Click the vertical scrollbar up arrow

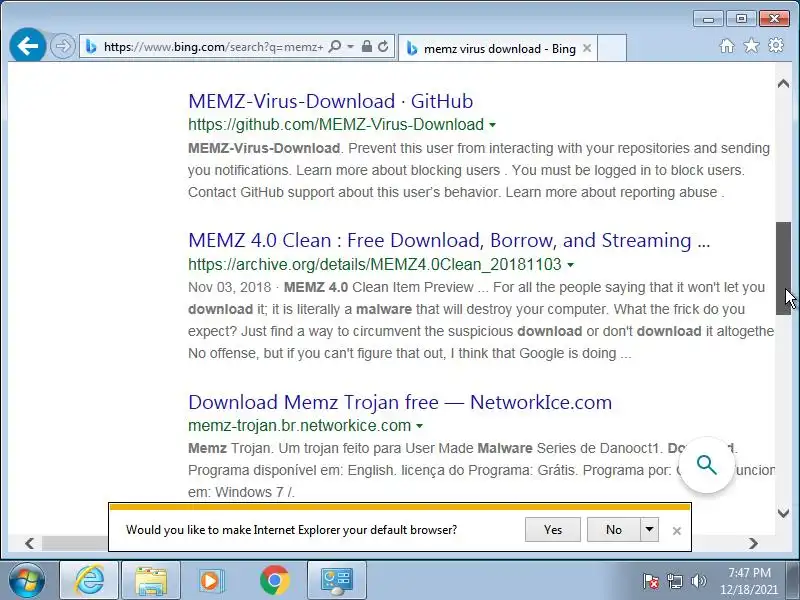[x=783, y=84]
